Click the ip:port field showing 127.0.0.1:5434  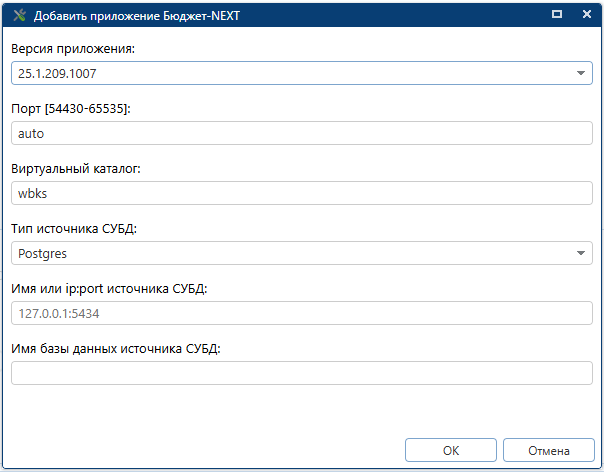pos(300,313)
